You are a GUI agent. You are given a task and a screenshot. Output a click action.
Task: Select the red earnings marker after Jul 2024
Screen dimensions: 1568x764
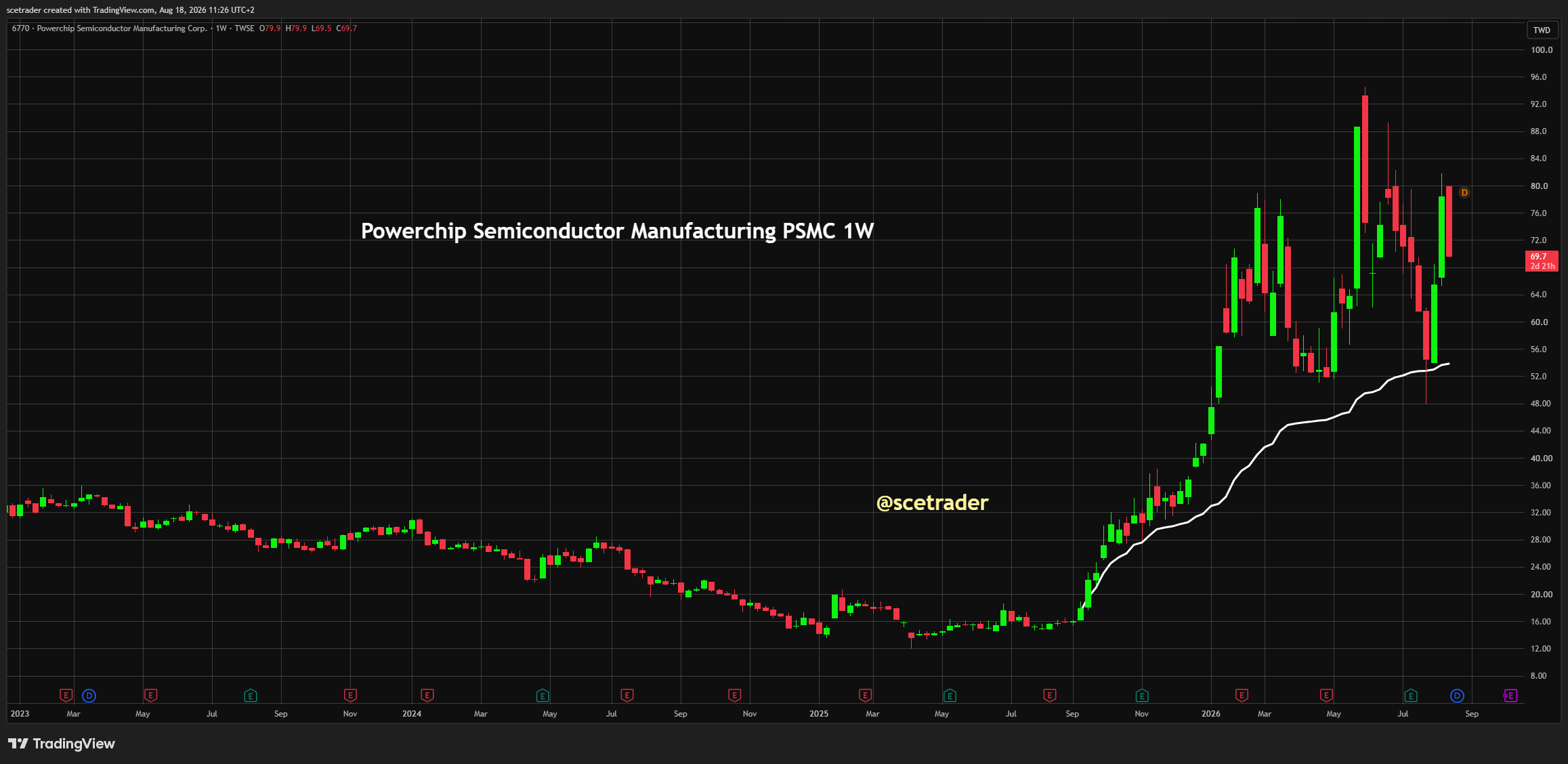627,695
